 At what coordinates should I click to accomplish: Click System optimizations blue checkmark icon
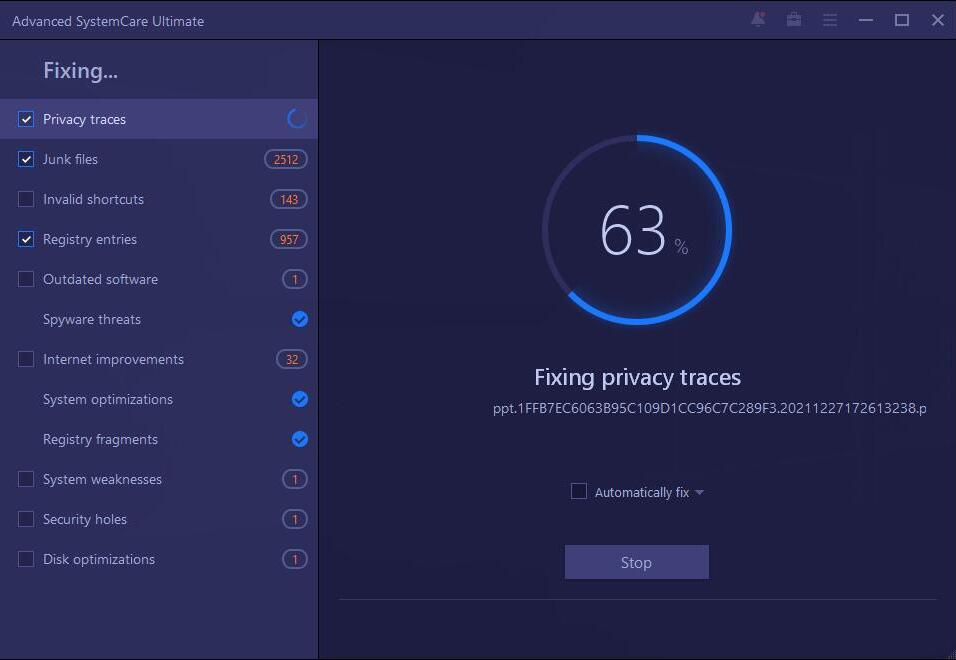coord(299,399)
